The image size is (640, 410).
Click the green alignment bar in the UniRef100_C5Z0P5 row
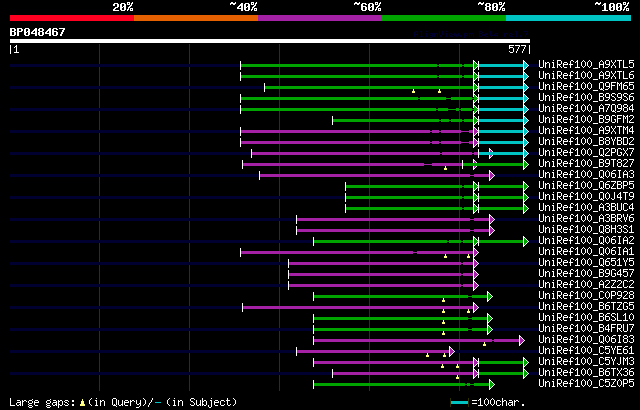[x=404, y=384]
